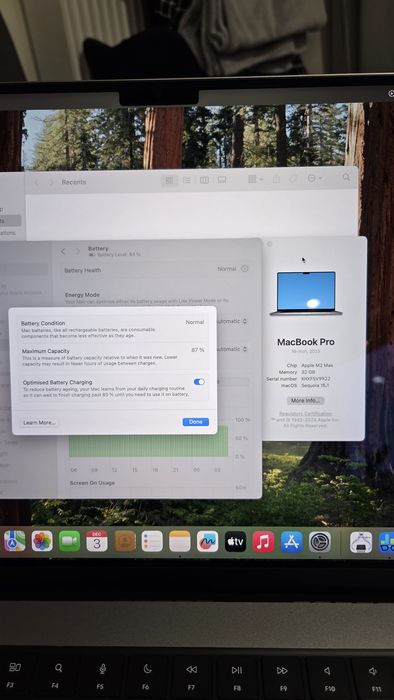Click the green battery level chart
The image size is (394, 700).
pyautogui.click(x=149, y=441)
